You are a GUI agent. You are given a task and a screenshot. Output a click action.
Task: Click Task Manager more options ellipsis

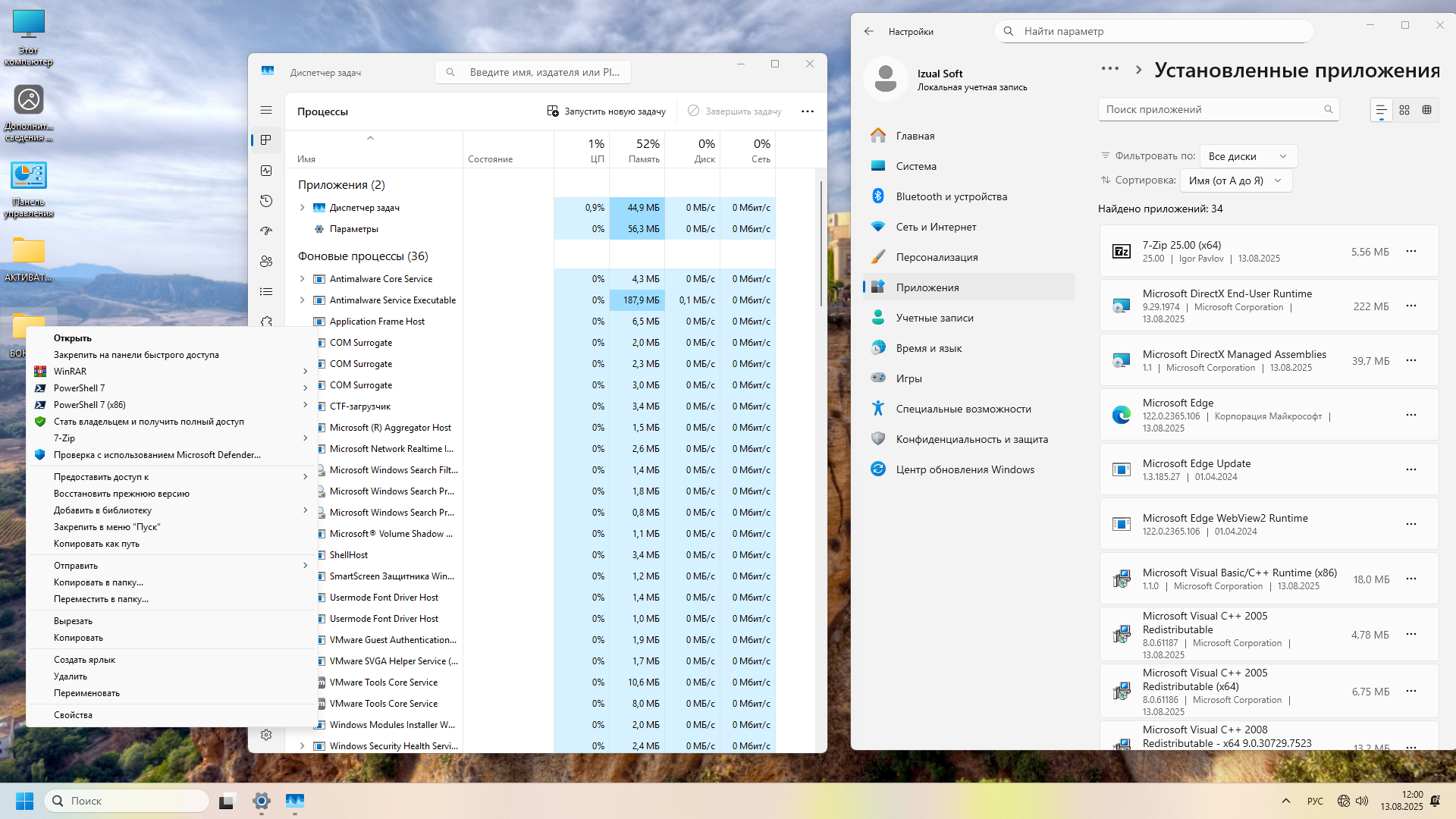[808, 111]
